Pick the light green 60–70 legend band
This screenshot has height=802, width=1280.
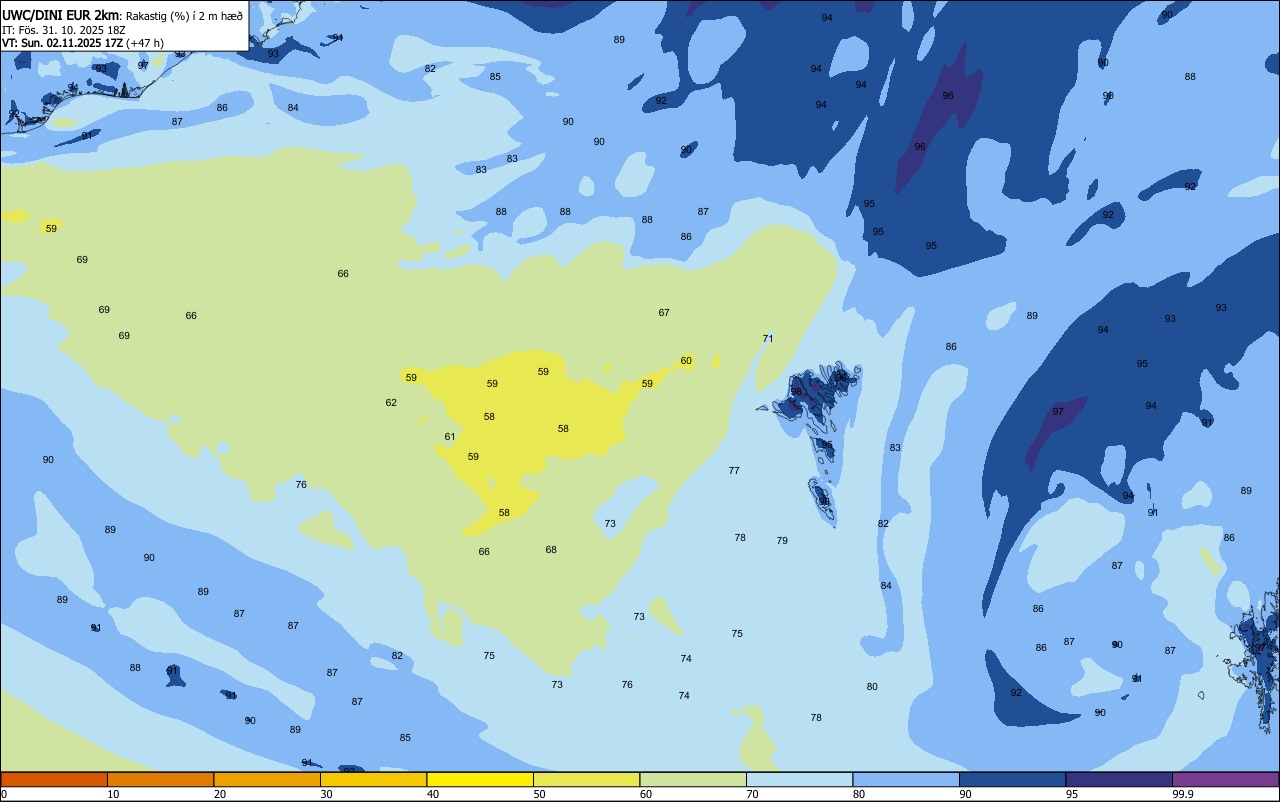[693, 779]
